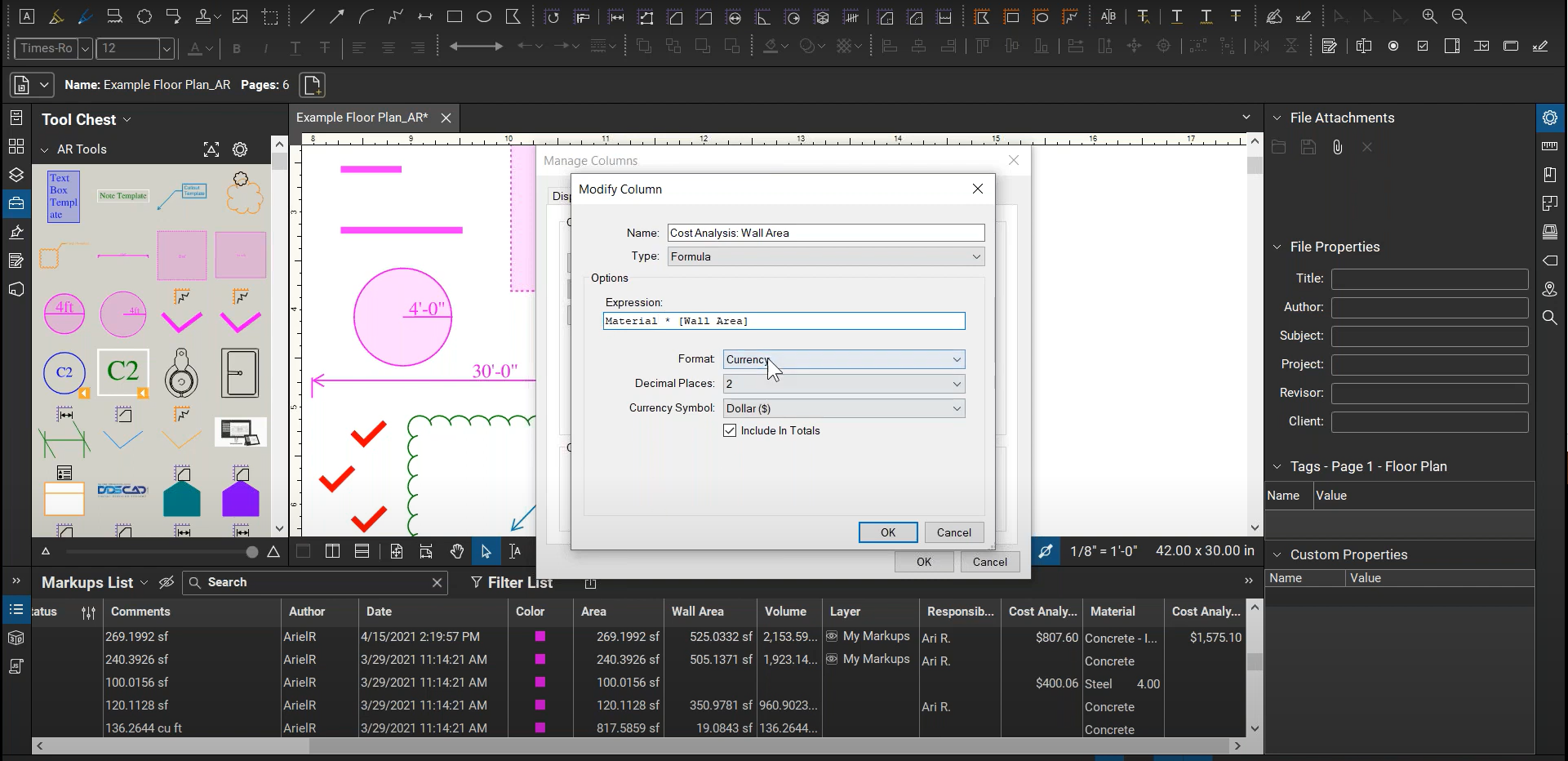The image size is (1568, 761).
Task: Click Cancel in Modify Column dialog
Action: (953, 533)
